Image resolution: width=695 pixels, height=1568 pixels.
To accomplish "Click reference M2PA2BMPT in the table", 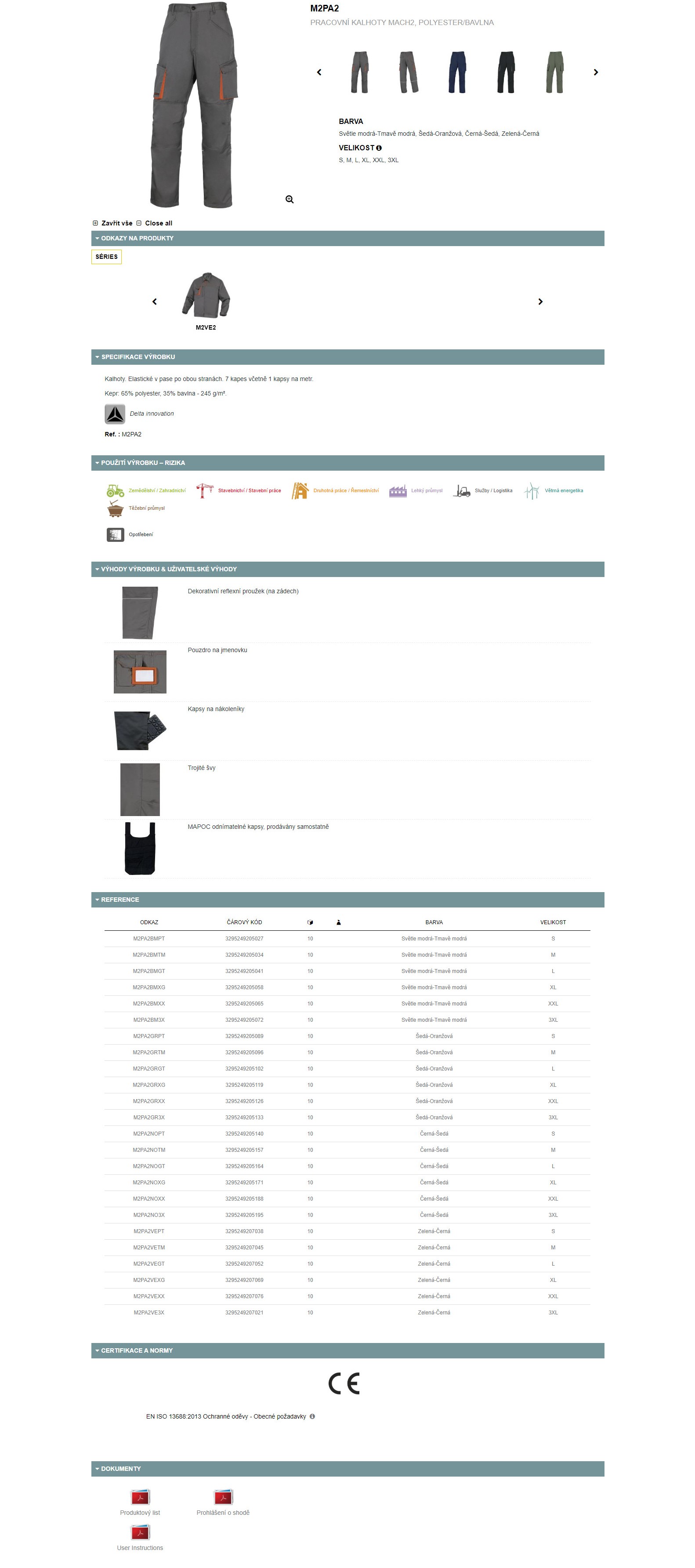I will click(x=149, y=939).
